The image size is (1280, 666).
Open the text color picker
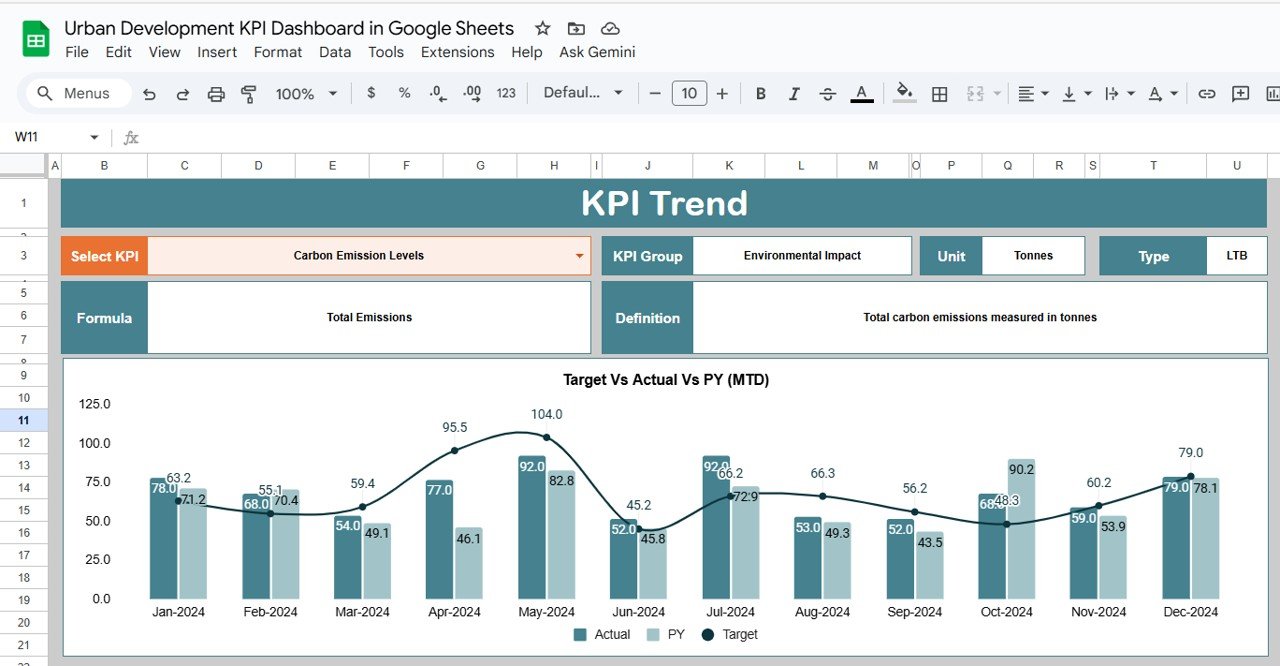[x=861, y=93]
